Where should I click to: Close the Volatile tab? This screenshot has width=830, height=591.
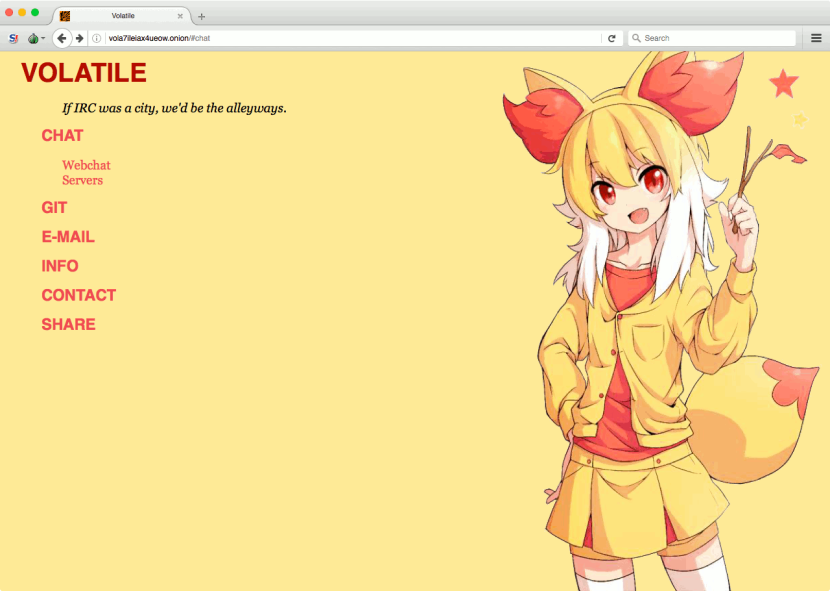point(180,16)
